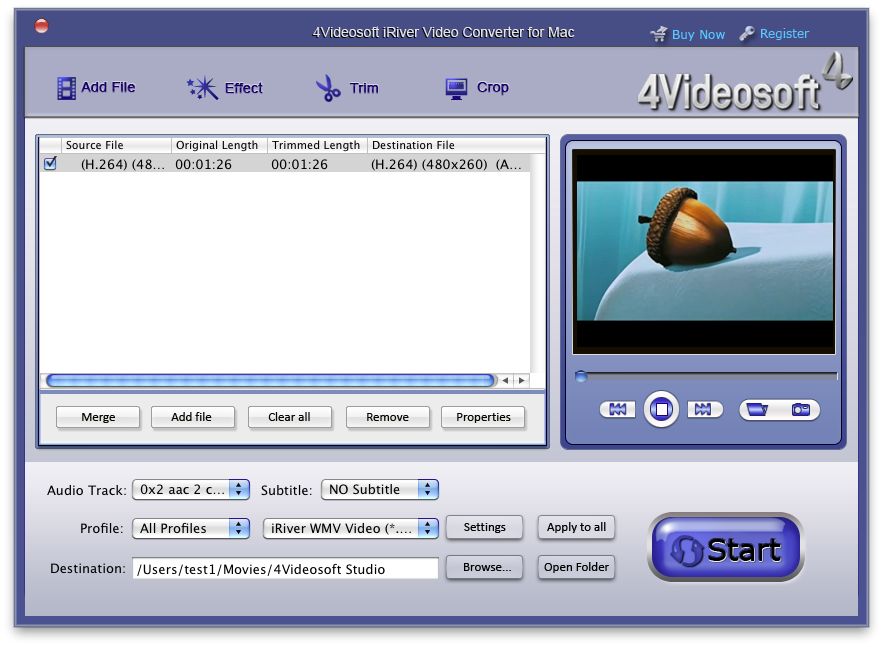Open the Crop tool
The width and height of the screenshot is (883, 647).
[x=477, y=88]
